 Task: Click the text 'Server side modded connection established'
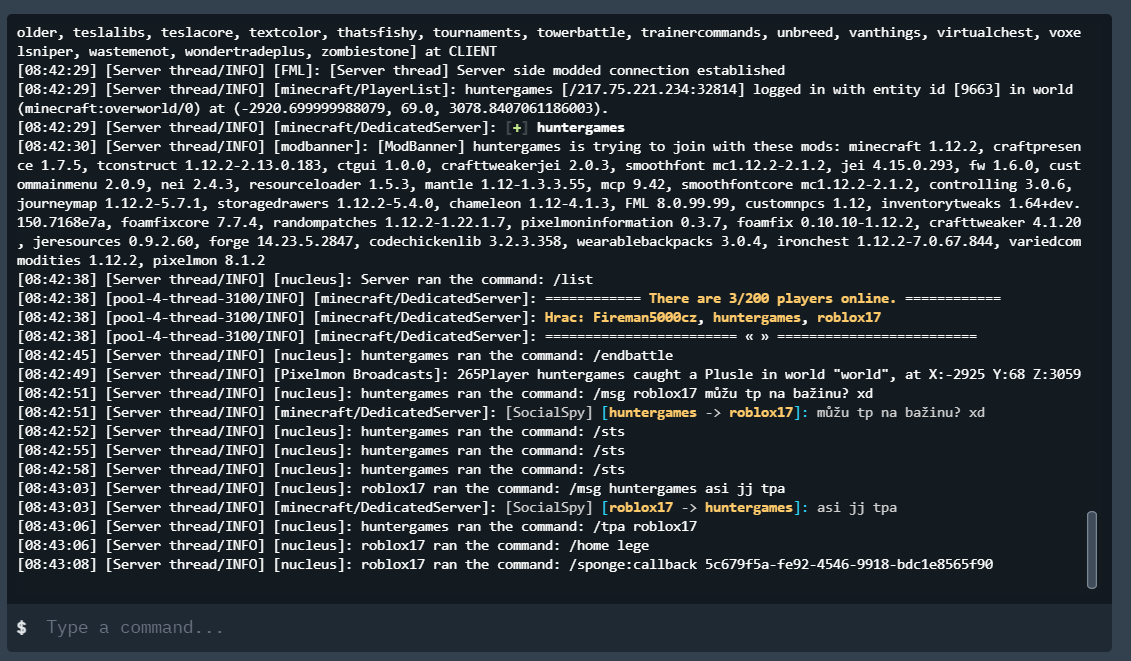click(x=620, y=70)
